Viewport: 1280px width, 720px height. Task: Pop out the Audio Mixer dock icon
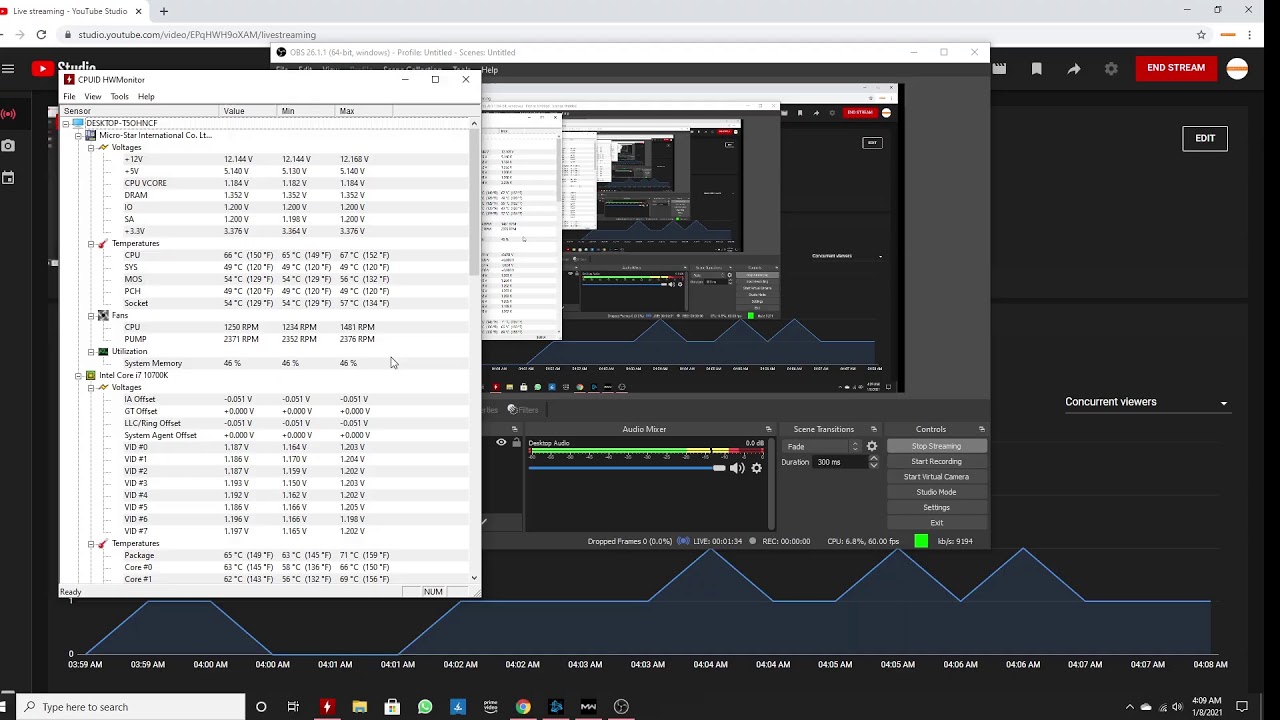768,429
